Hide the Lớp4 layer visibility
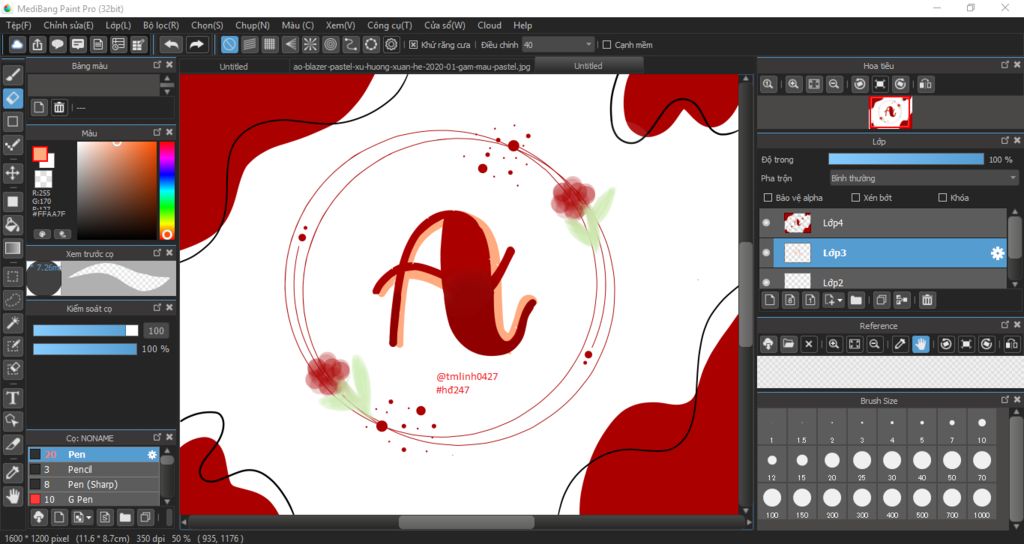The width and height of the screenshot is (1024, 544). 766,223
